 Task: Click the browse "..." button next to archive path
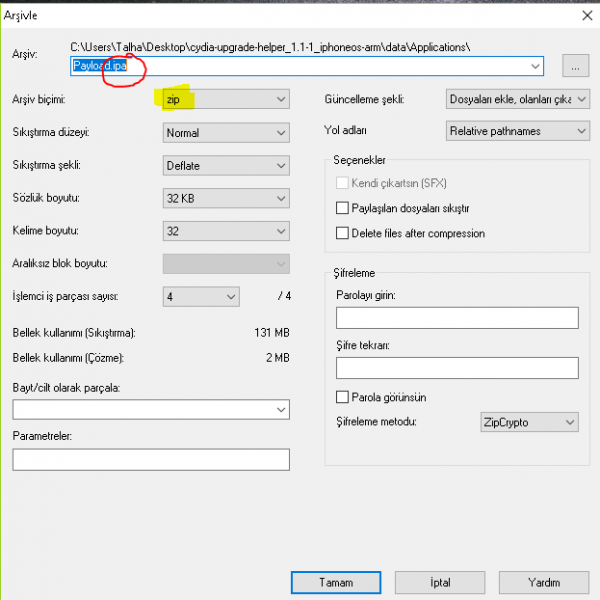pos(575,66)
